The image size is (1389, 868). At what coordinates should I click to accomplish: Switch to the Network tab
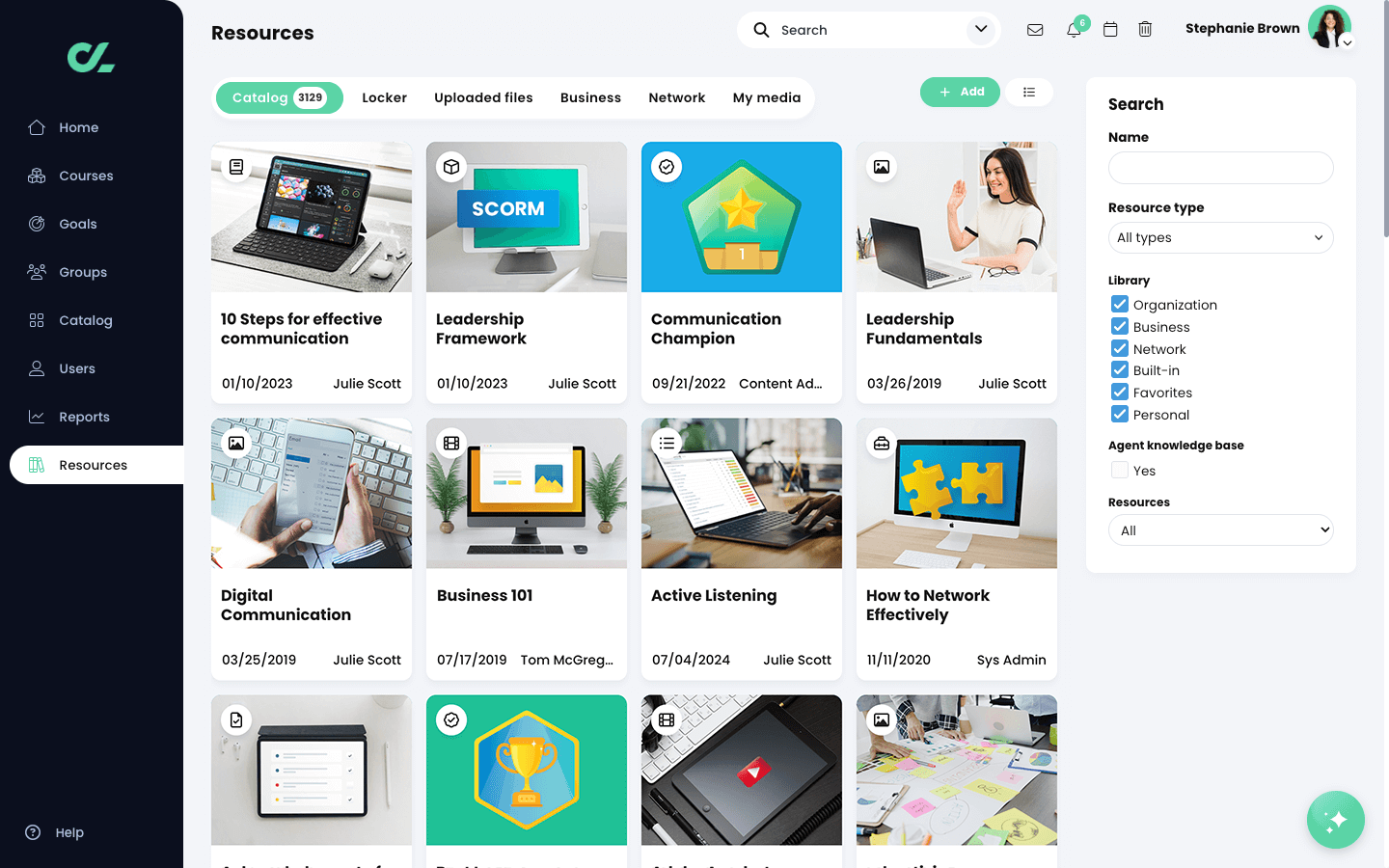click(677, 97)
